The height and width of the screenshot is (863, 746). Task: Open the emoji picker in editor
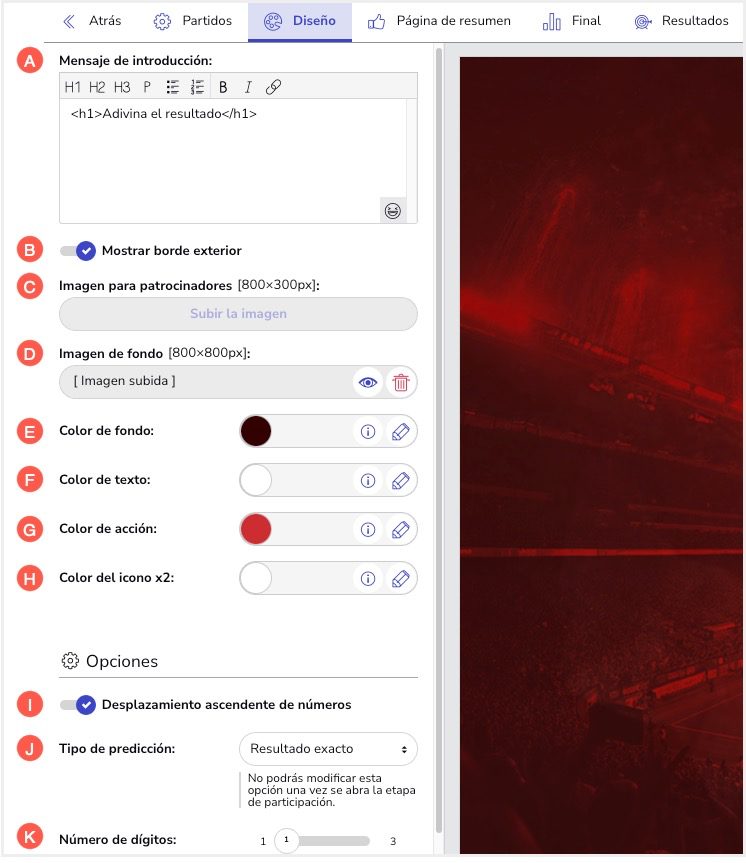pos(393,211)
